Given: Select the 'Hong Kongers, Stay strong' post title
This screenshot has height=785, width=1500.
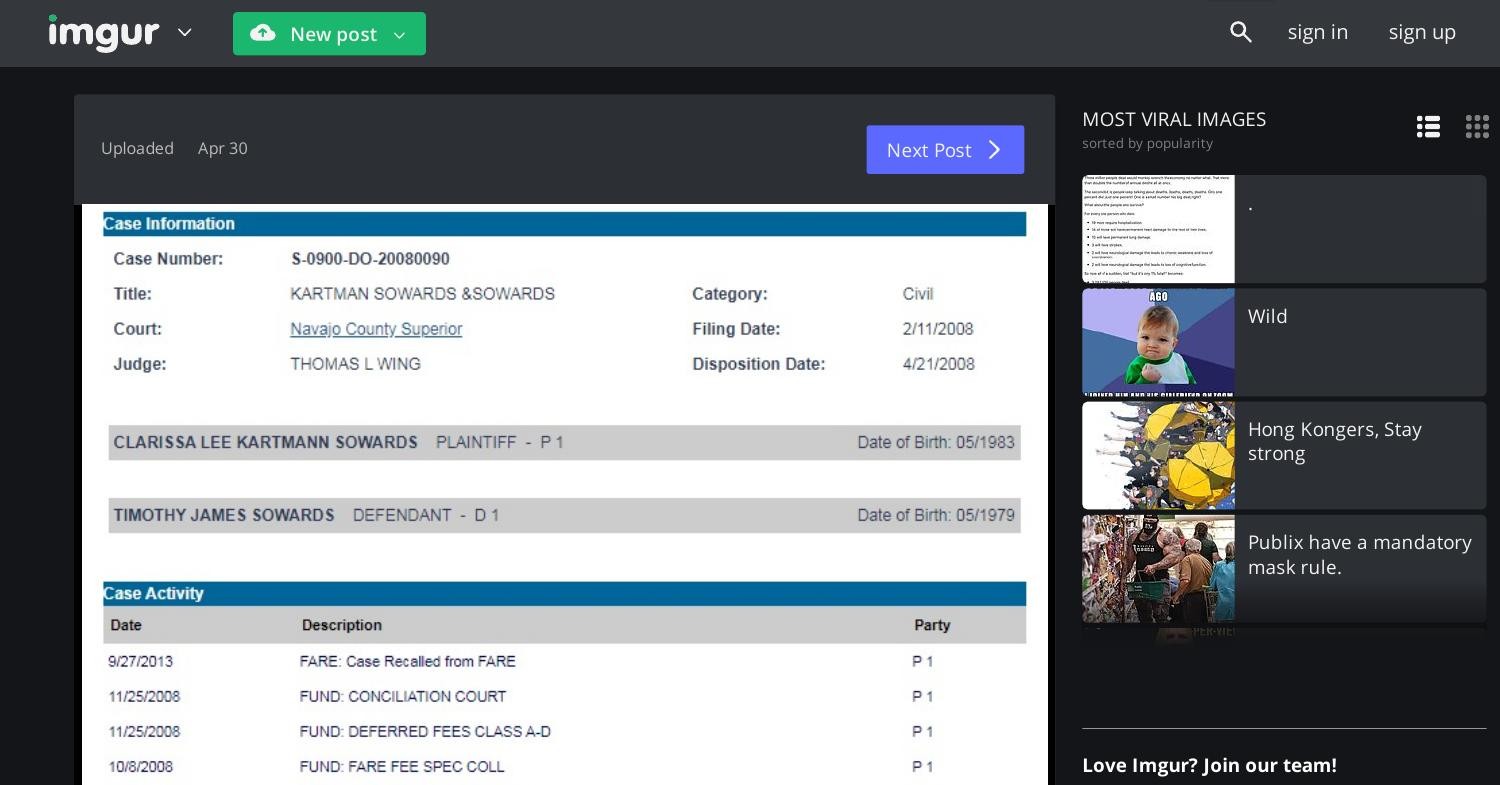Looking at the screenshot, I should tap(1334, 441).
